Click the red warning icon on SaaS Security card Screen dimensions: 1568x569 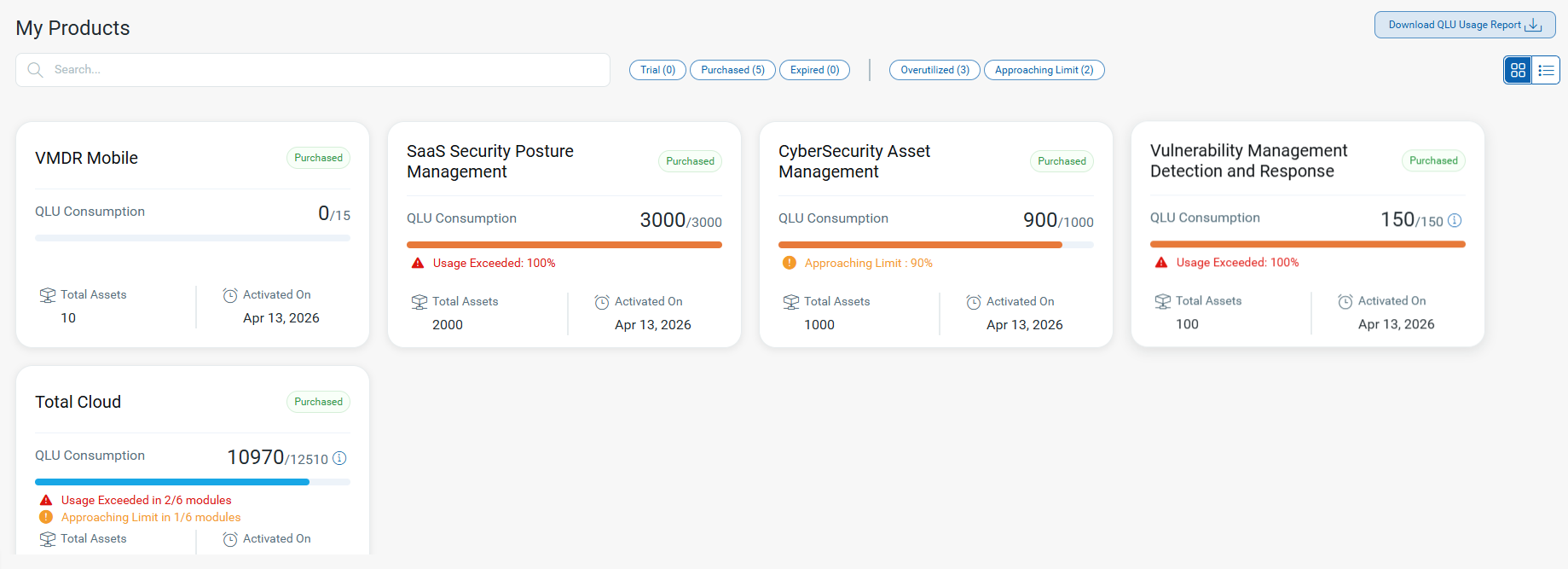[x=418, y=263]
